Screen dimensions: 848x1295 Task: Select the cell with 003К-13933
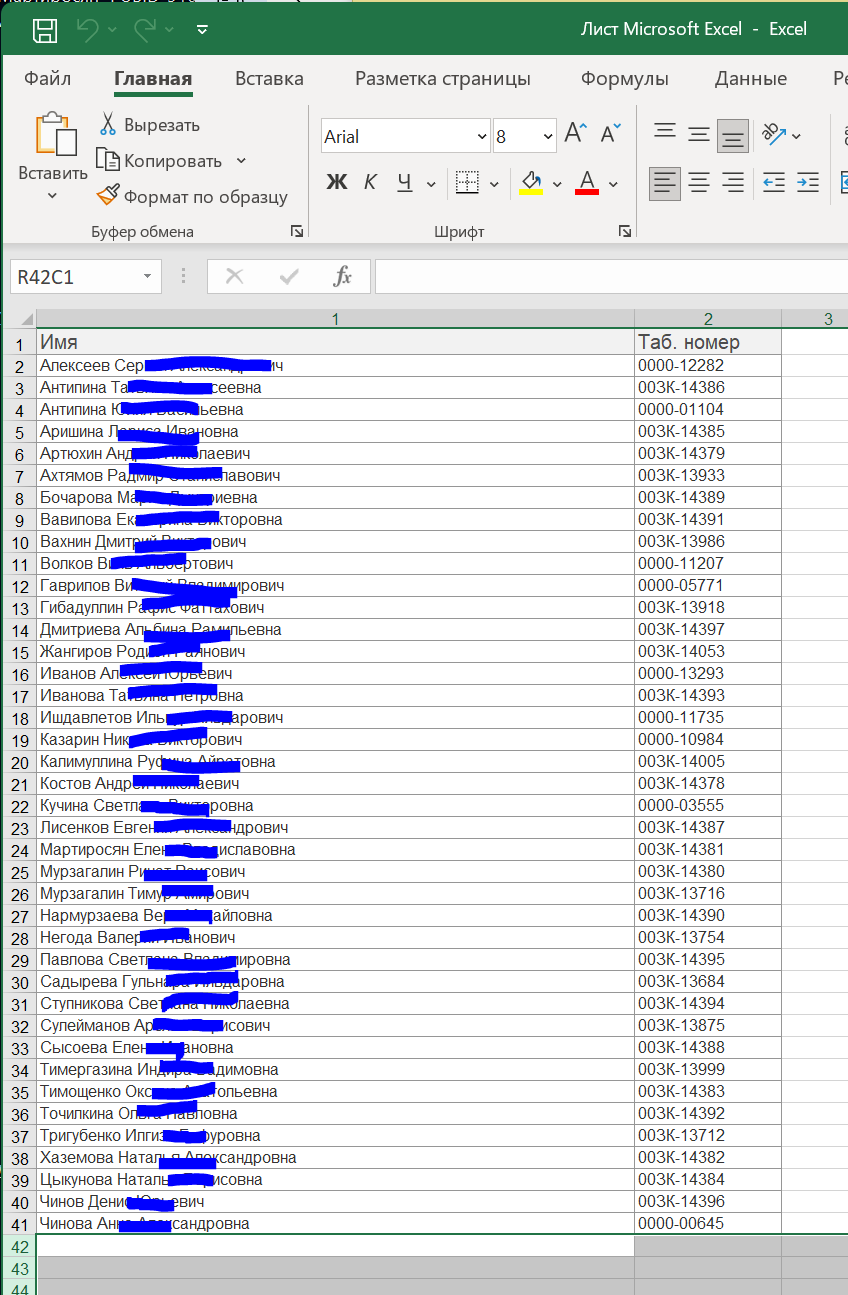click(x=708, y=476)
